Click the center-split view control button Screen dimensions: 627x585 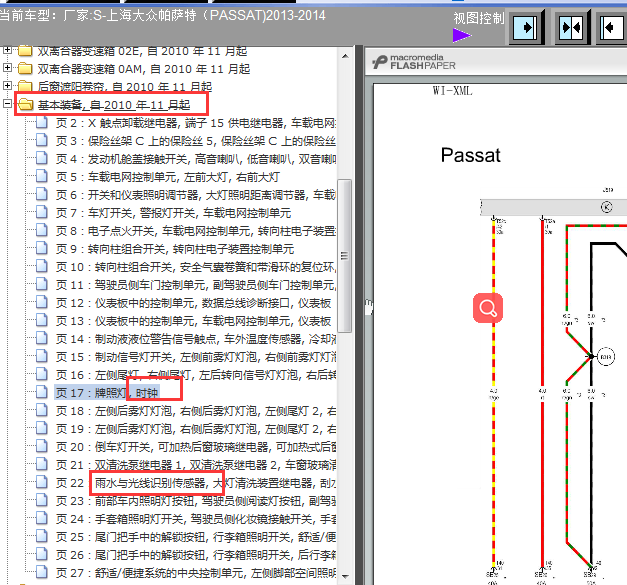point(572,27)
